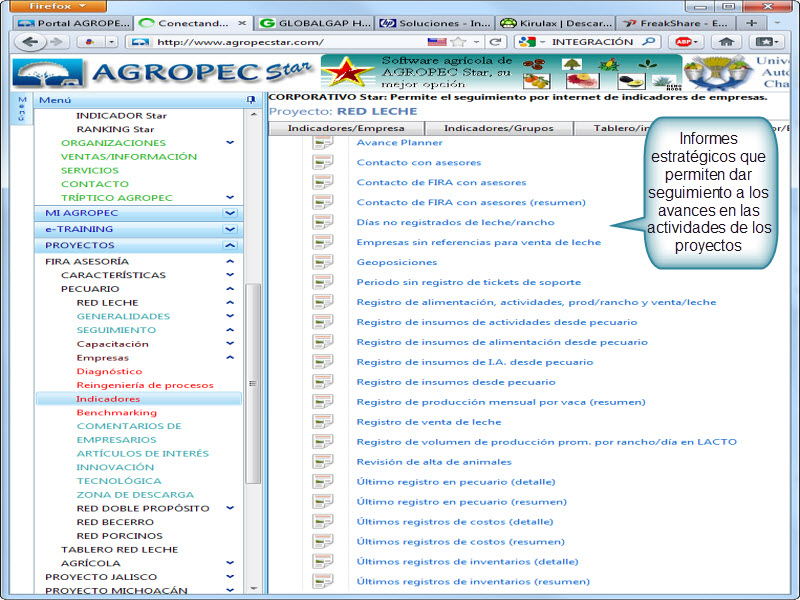Viewport: 800px width, 600px height.
Task: Expand the e-TRAINING section arrow
Action: 230,229
